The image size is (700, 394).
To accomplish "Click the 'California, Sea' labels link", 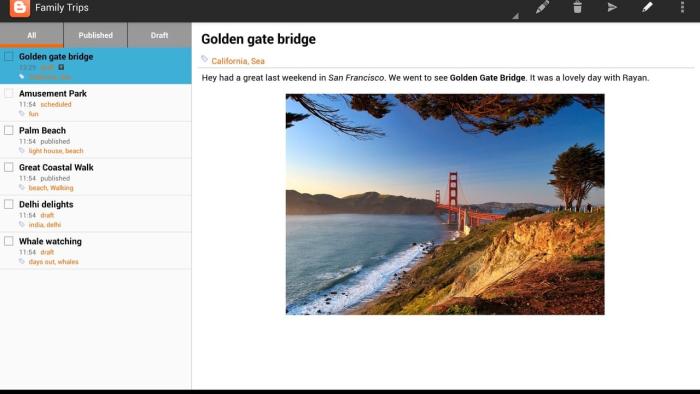I will point(238,61).
